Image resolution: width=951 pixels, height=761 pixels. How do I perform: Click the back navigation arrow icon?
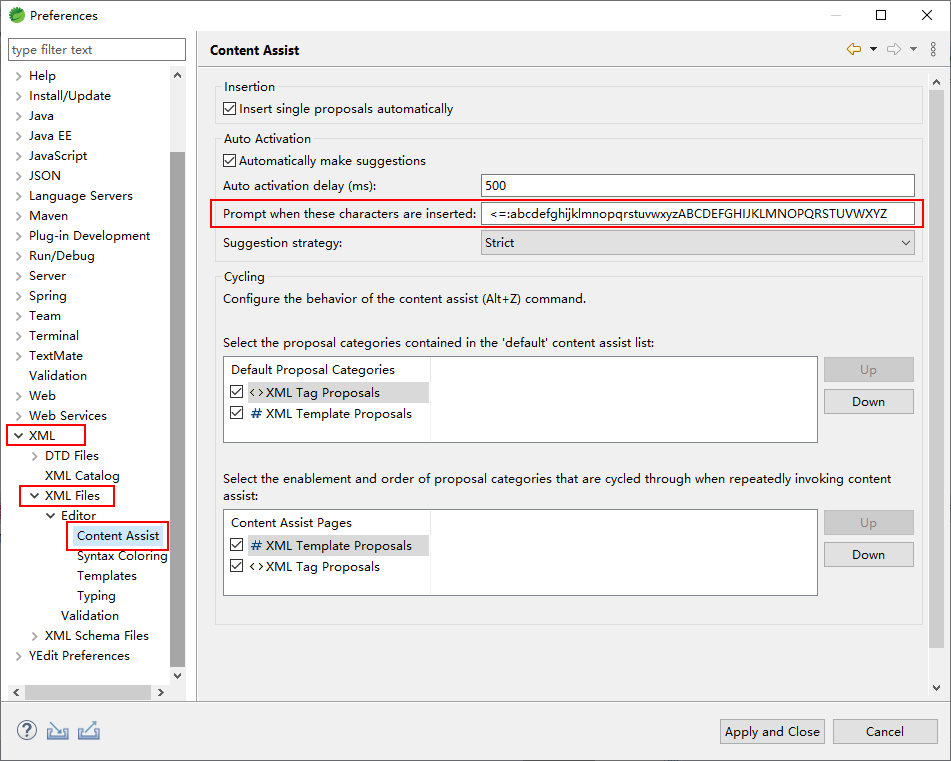(x=854, y=49)
